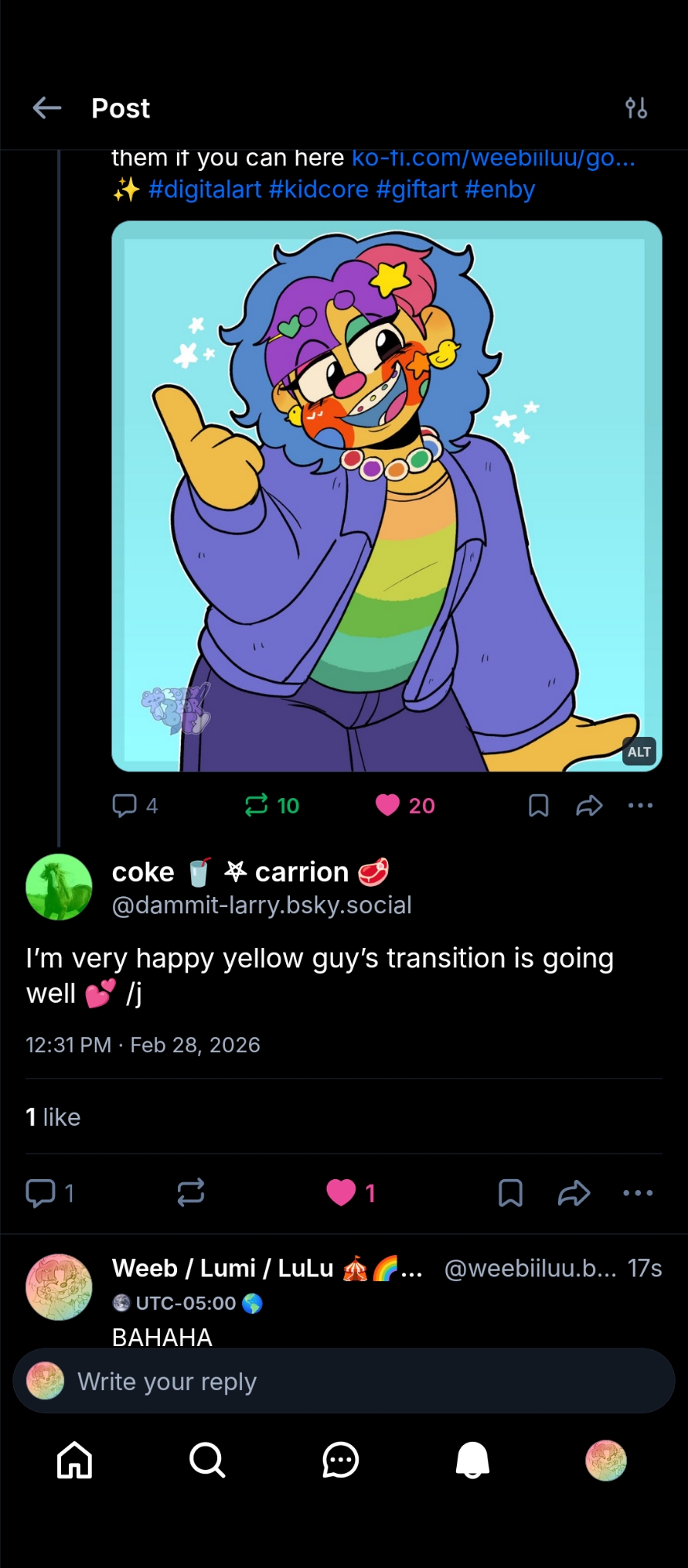Show ALT text for artwork

[x=639, y=752]
